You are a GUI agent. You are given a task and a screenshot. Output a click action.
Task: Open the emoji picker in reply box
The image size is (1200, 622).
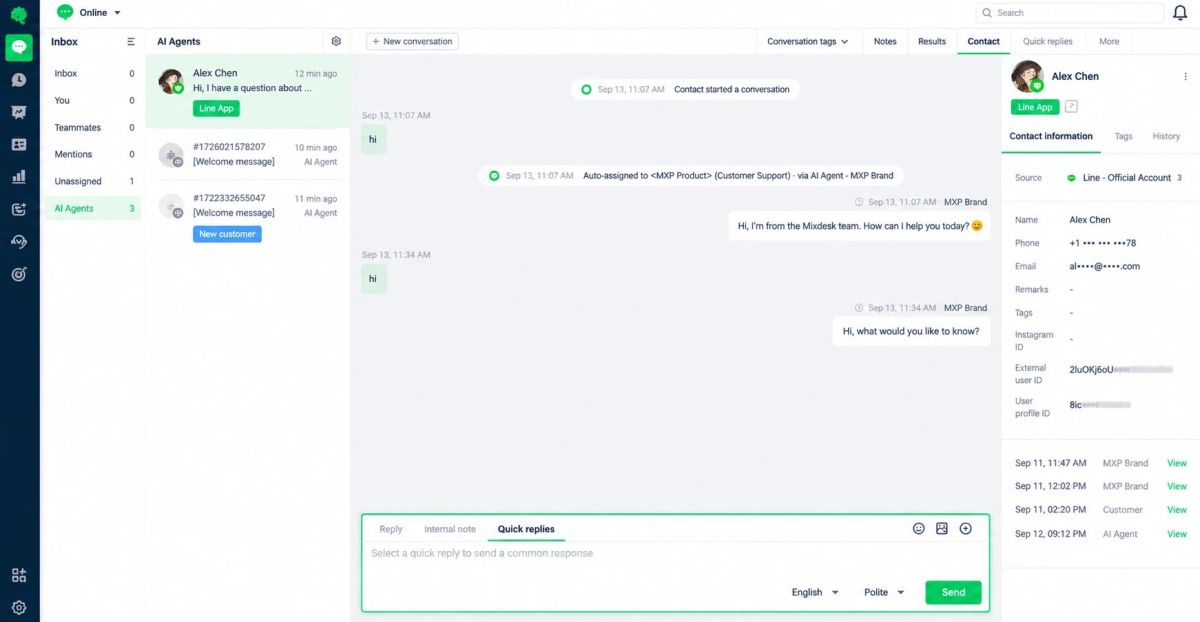point(919,529)
